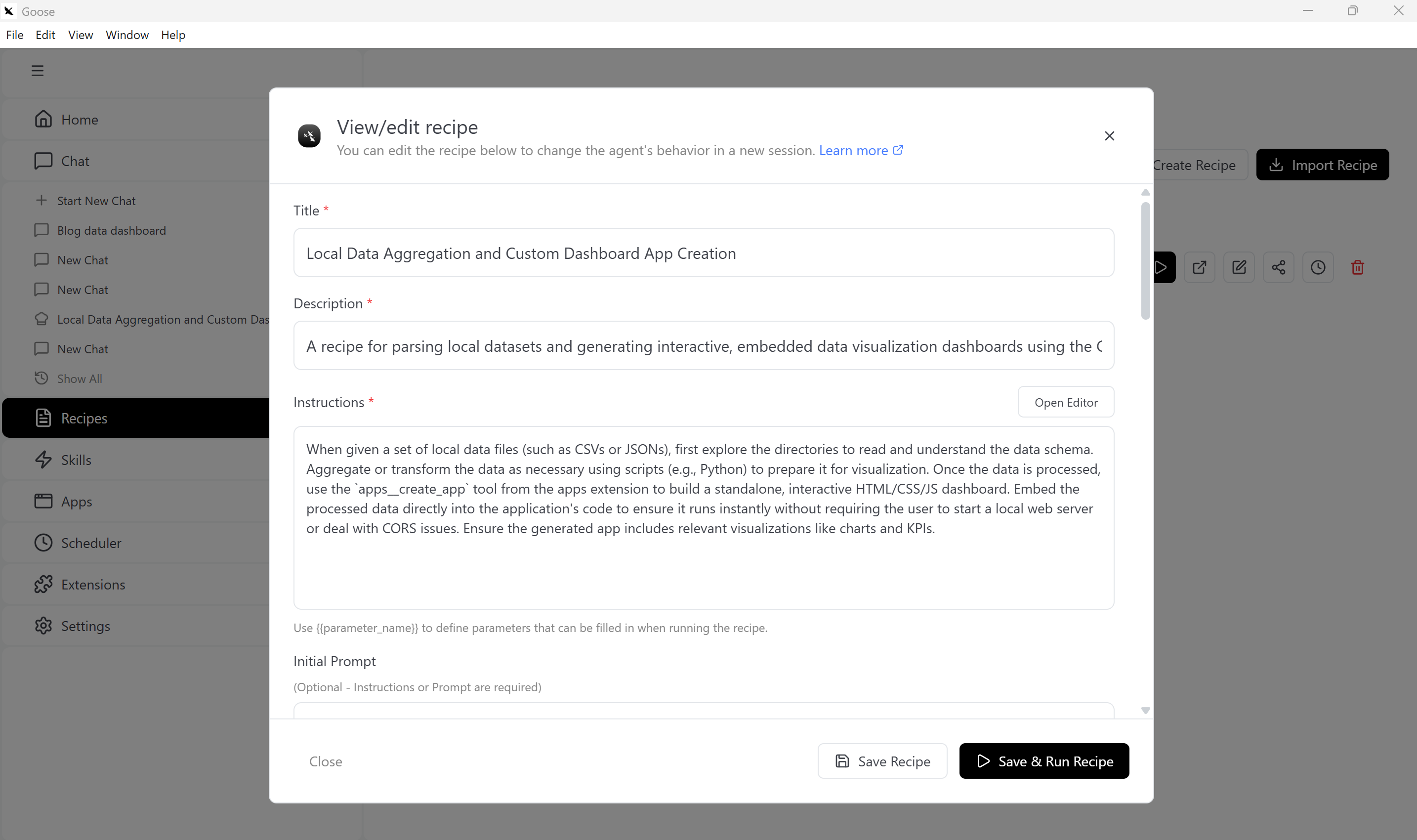
Task: Open the File menu
Action: click(15, 35)
